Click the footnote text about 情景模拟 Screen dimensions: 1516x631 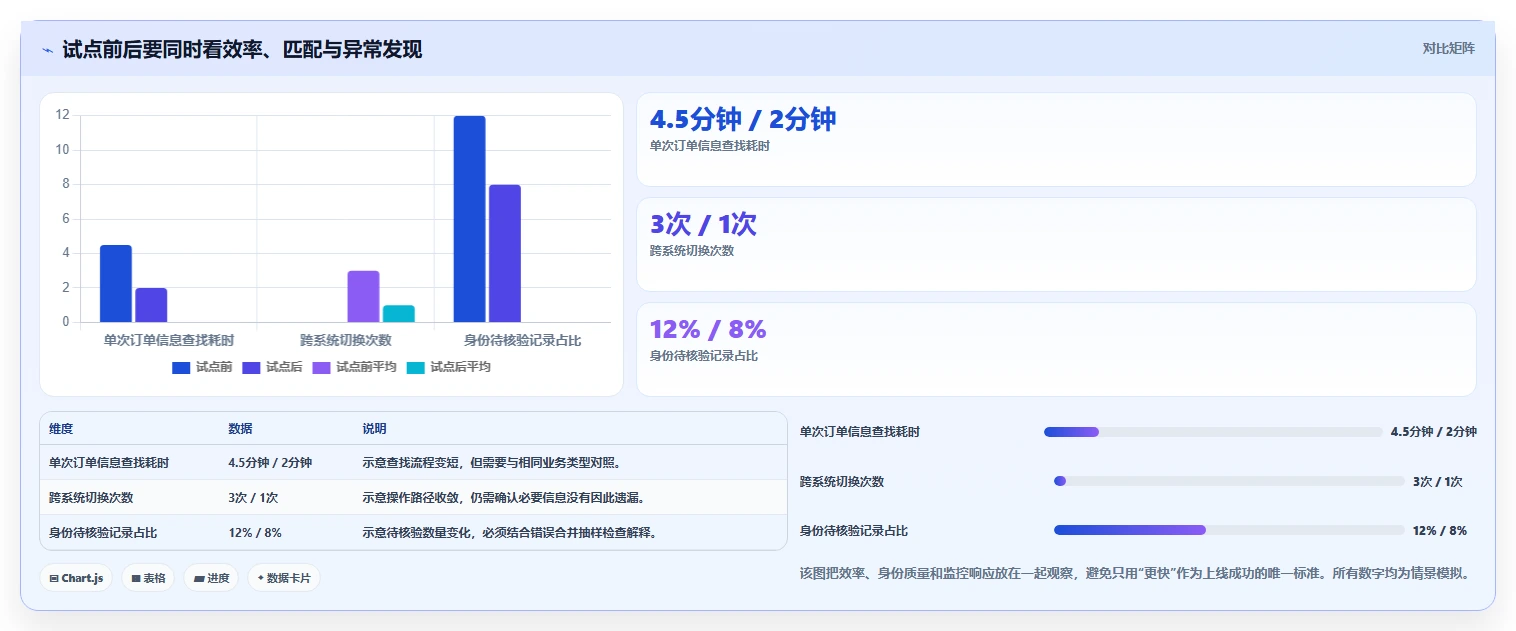pyautogui.click(x=1134, y=573)
